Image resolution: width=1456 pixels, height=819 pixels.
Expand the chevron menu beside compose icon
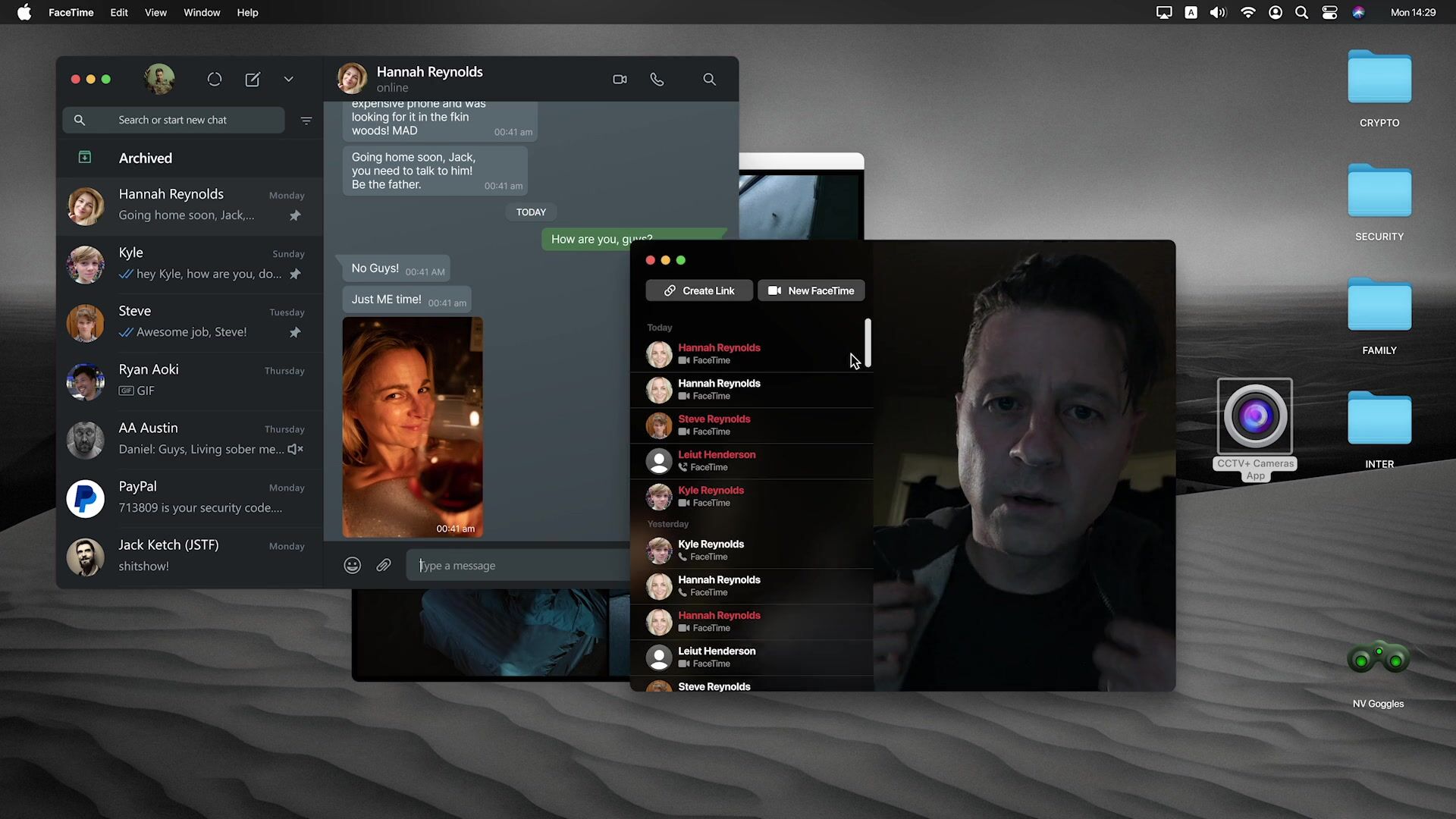pyautogui.click(x=288, y=80)
